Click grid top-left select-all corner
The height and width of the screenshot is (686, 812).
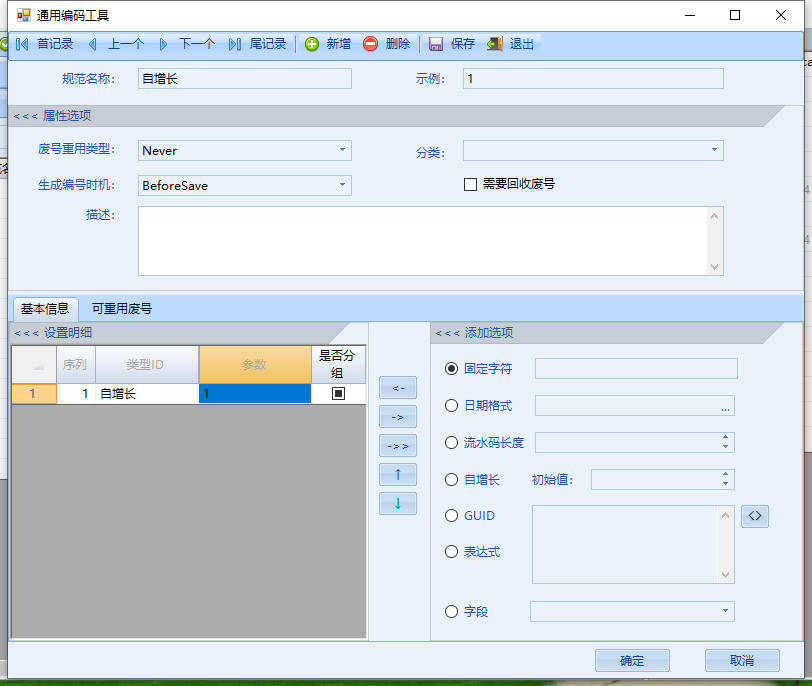point(34,365)
